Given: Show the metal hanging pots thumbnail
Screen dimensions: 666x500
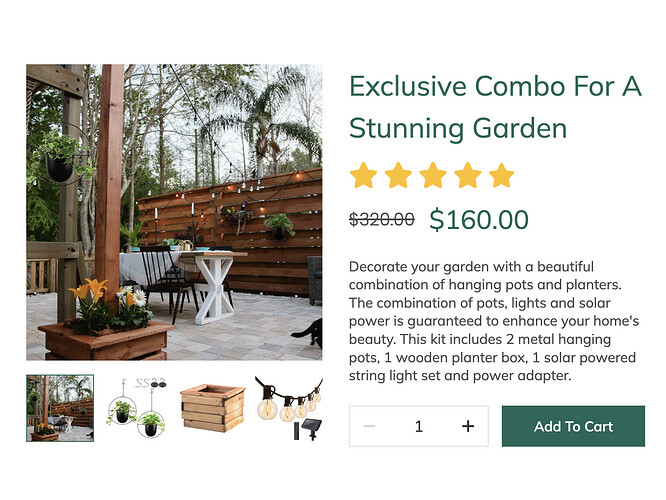Looking at the screenshot, I should 136,408.
